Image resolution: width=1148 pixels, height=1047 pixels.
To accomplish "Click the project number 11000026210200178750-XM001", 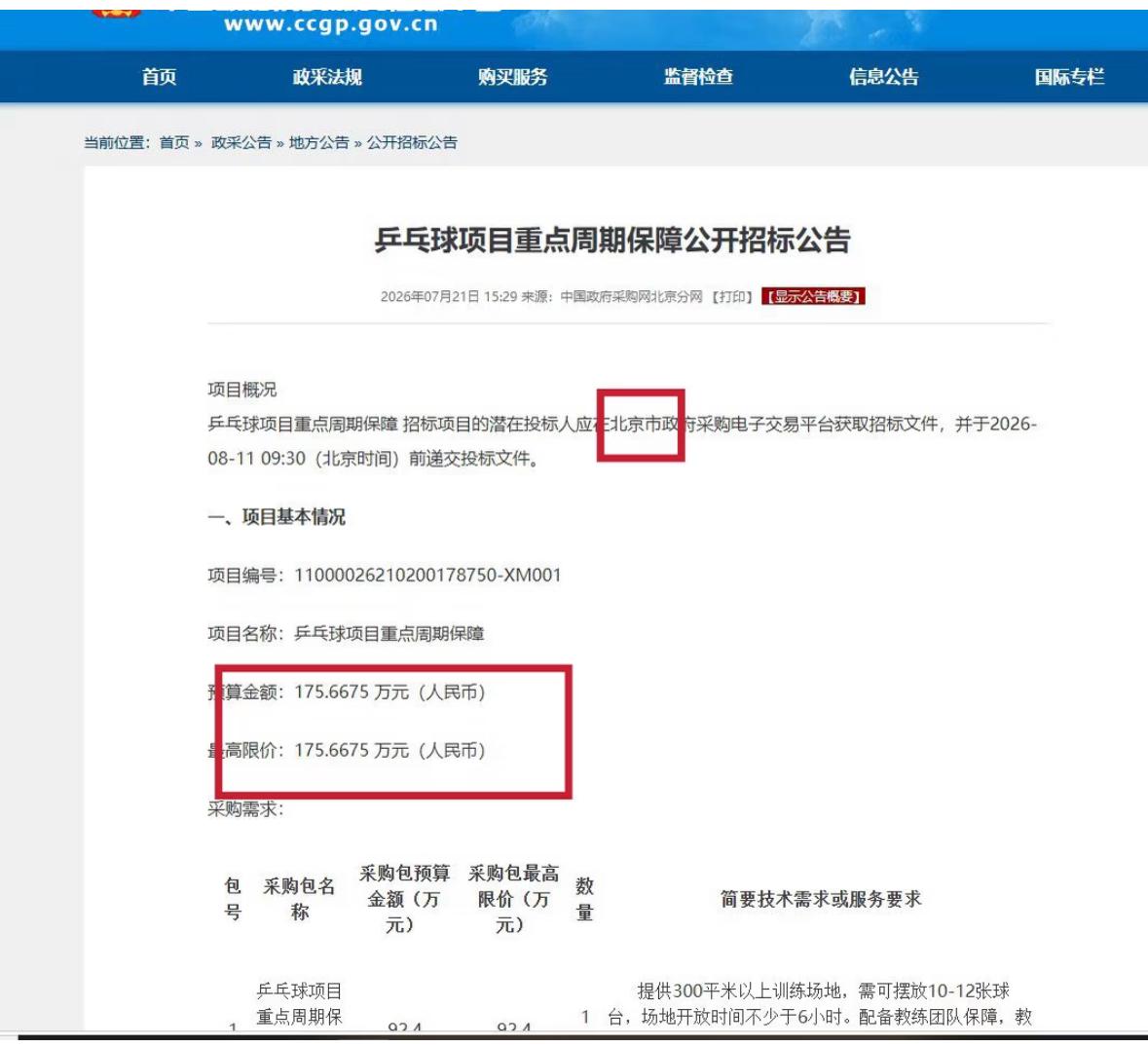I will pyautogui.click(x=427, y=576).
